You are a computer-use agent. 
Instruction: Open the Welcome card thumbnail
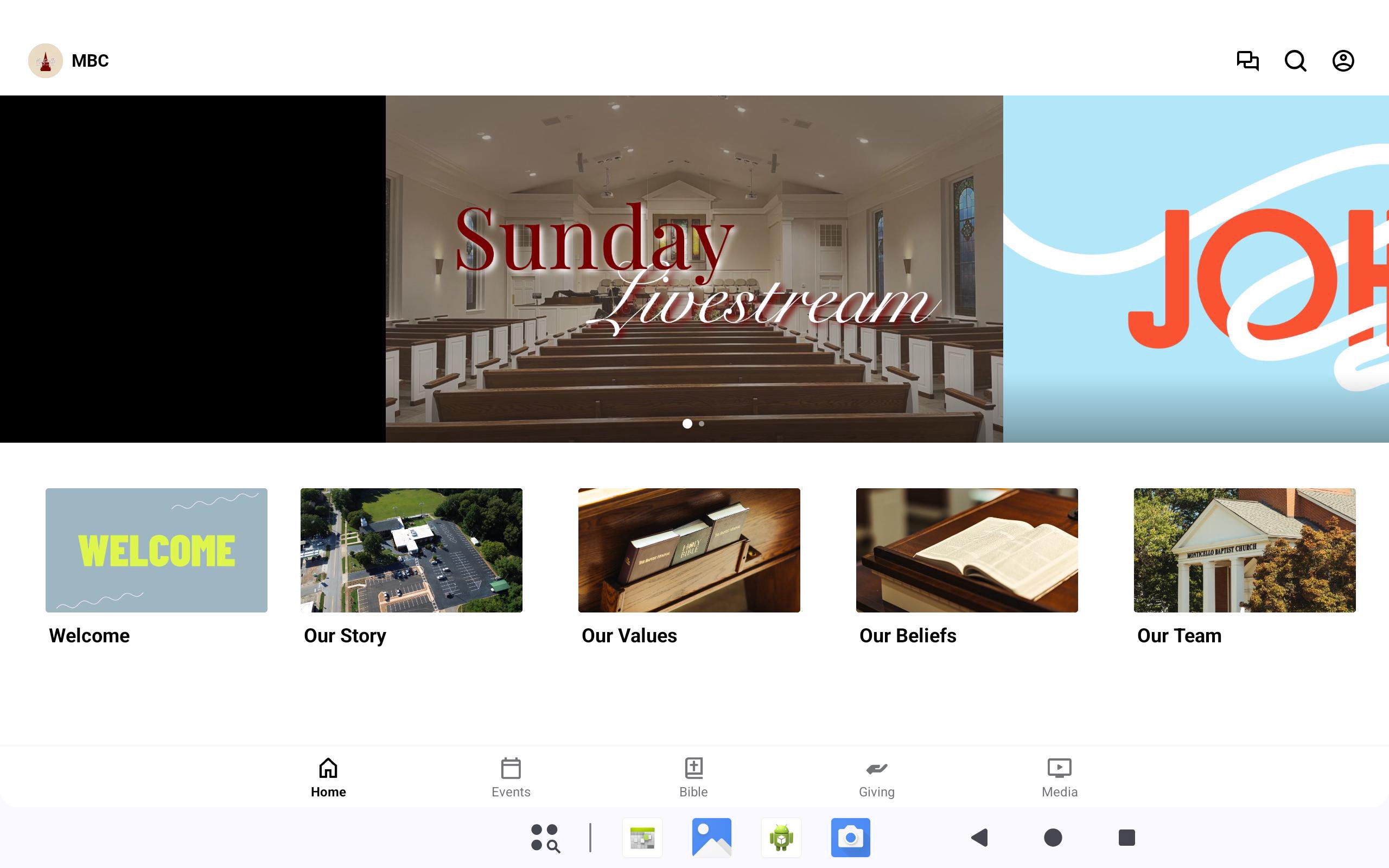156,550
